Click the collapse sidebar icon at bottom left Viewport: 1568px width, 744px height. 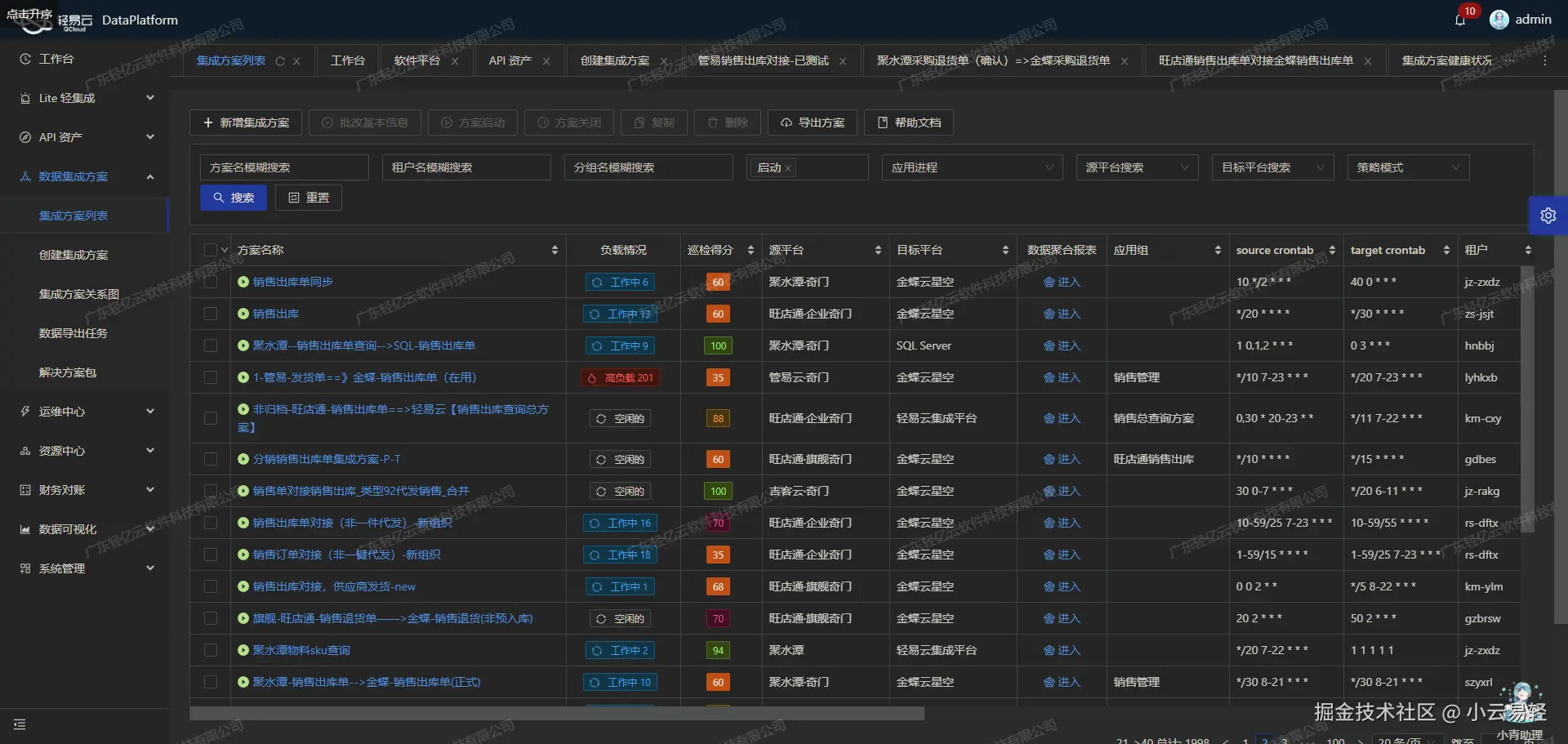click(x=20, y=724)
